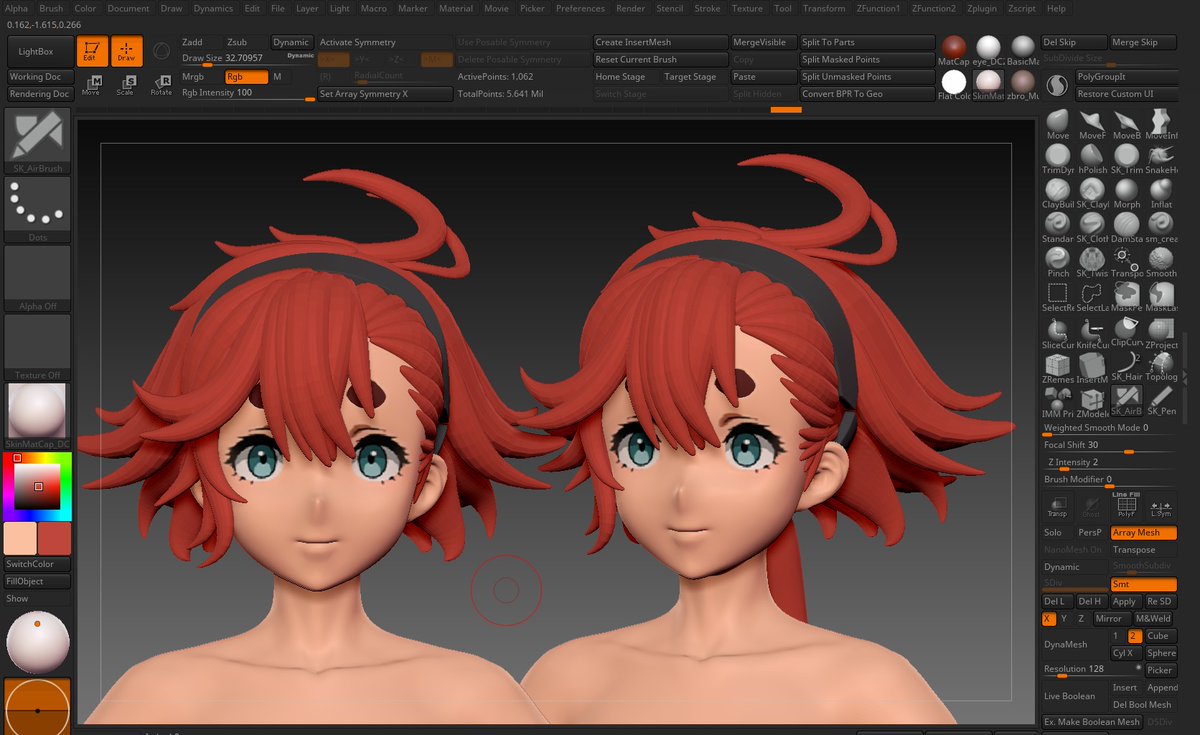
Task: Open the Render menu
Action: (x=630, y=8)
